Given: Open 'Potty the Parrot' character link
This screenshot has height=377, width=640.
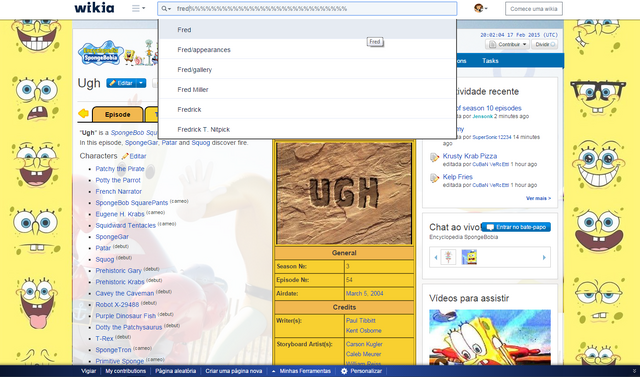Looking at the screenshot, I should click(118, 180).
